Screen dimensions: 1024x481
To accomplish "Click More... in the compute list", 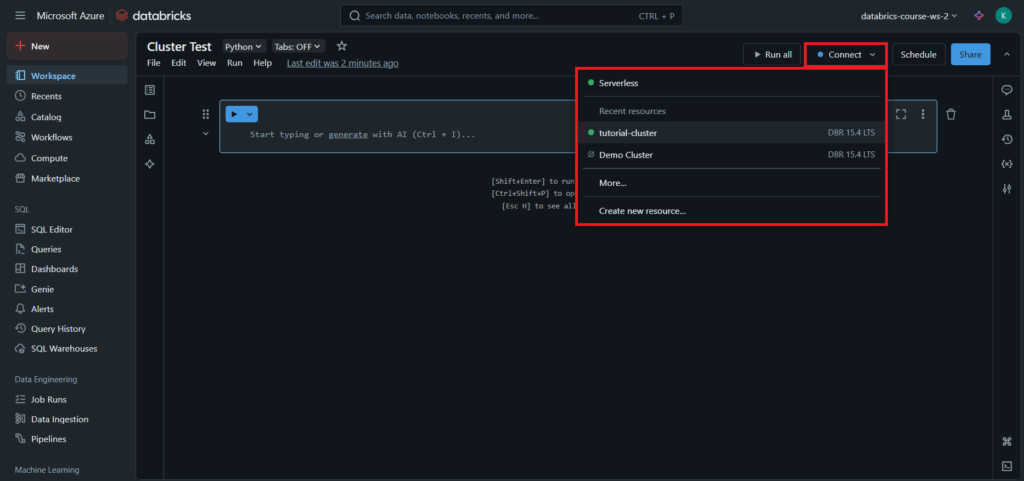I will pos(731,183).
